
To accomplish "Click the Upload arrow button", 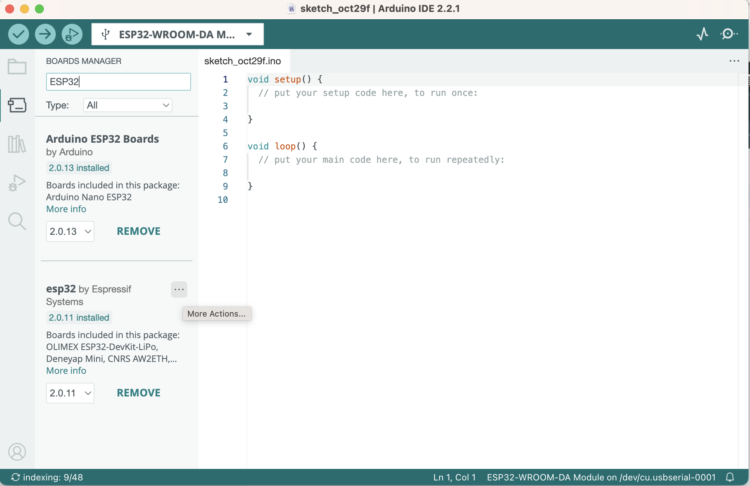I will (x=45, y=34).
